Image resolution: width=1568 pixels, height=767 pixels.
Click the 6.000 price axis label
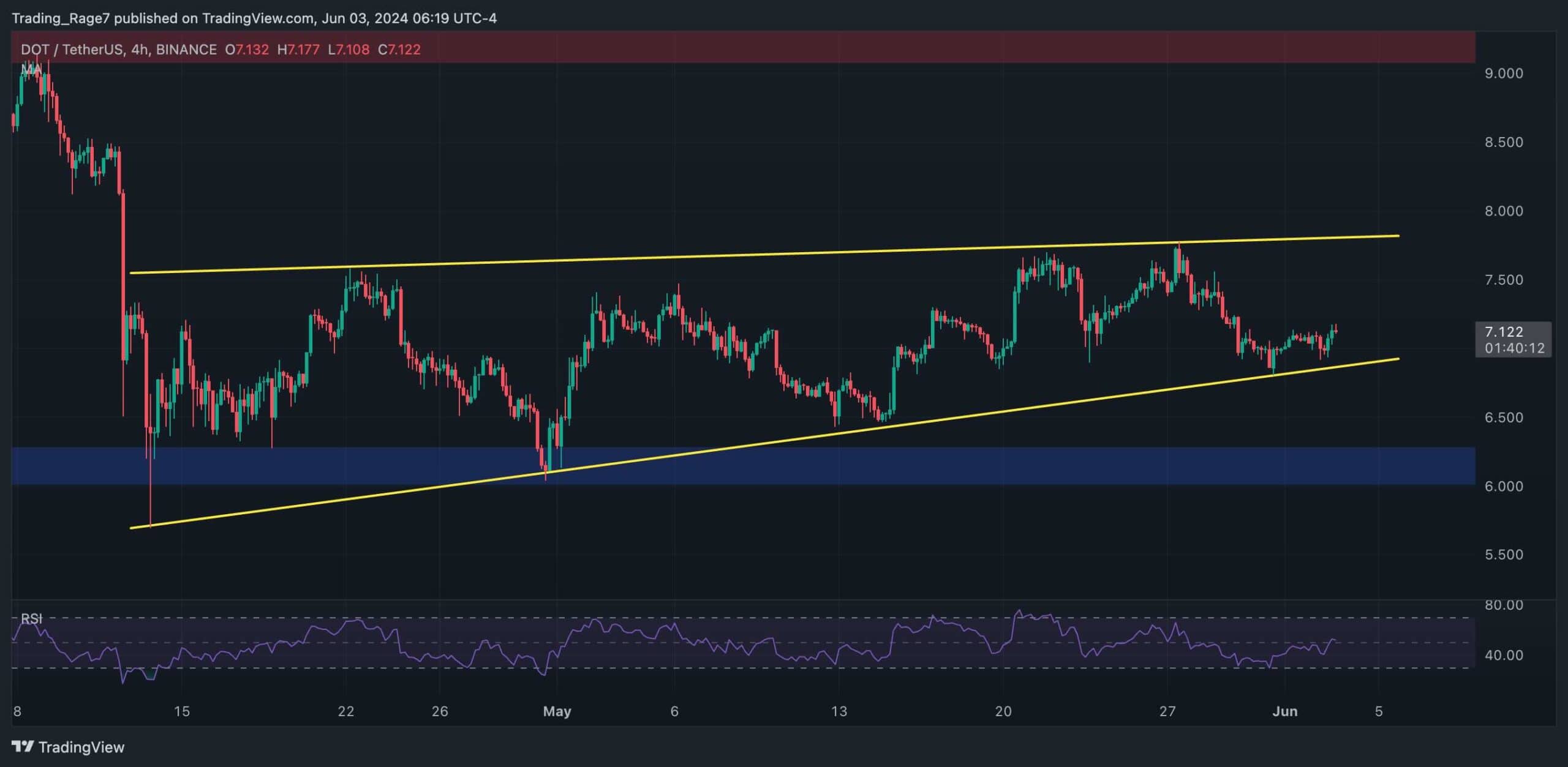(1504, 486)
